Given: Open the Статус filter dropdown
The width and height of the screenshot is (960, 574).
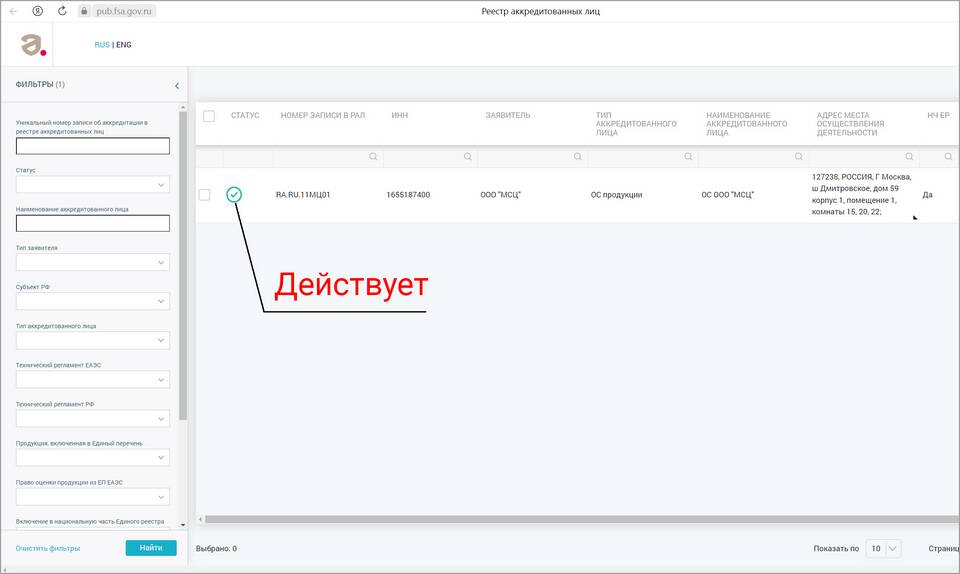Looking at the screenshot, I should [92, 185].
